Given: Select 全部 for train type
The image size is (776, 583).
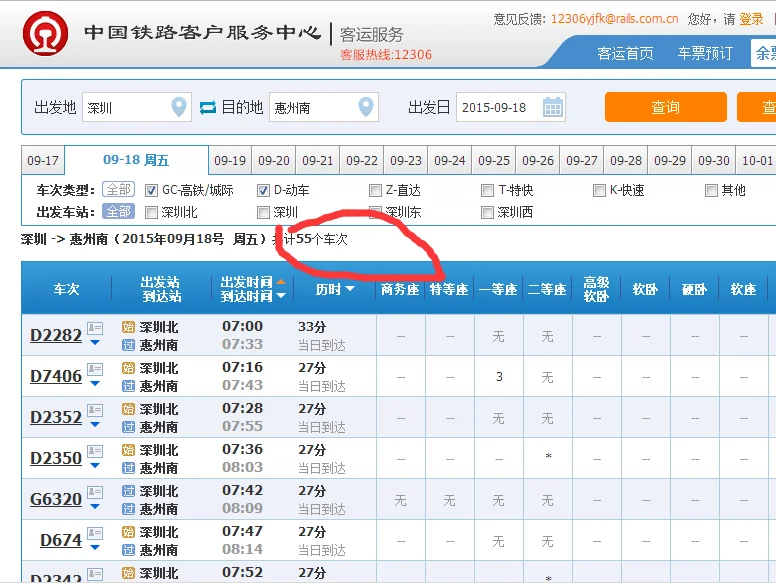Looking at the screenshot, I should tap(119, 190).
